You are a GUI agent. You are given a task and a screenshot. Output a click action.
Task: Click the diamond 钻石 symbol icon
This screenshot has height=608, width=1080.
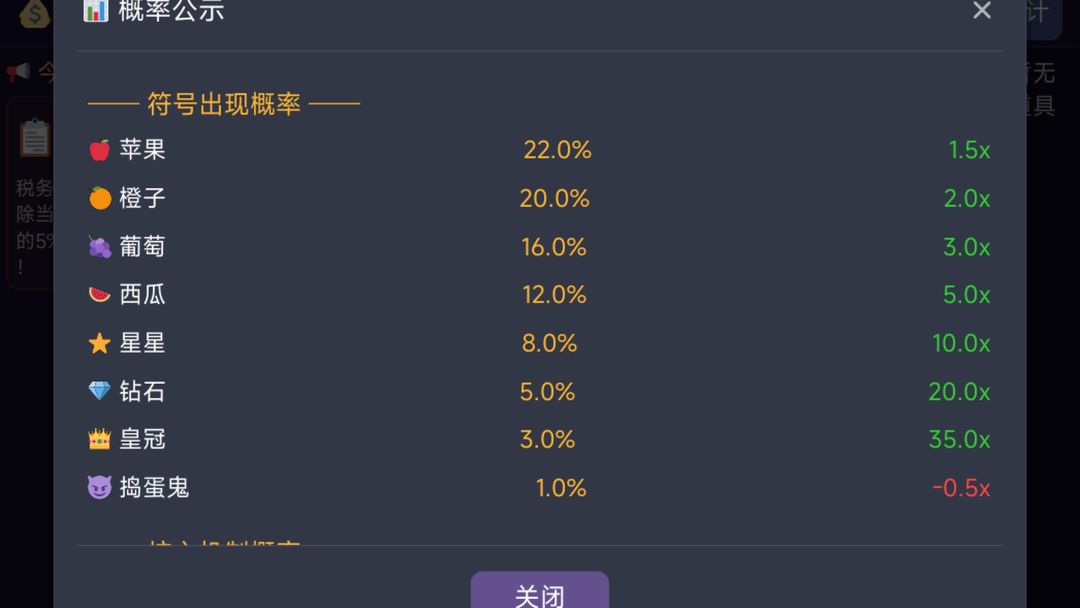(x=97, y=392)
